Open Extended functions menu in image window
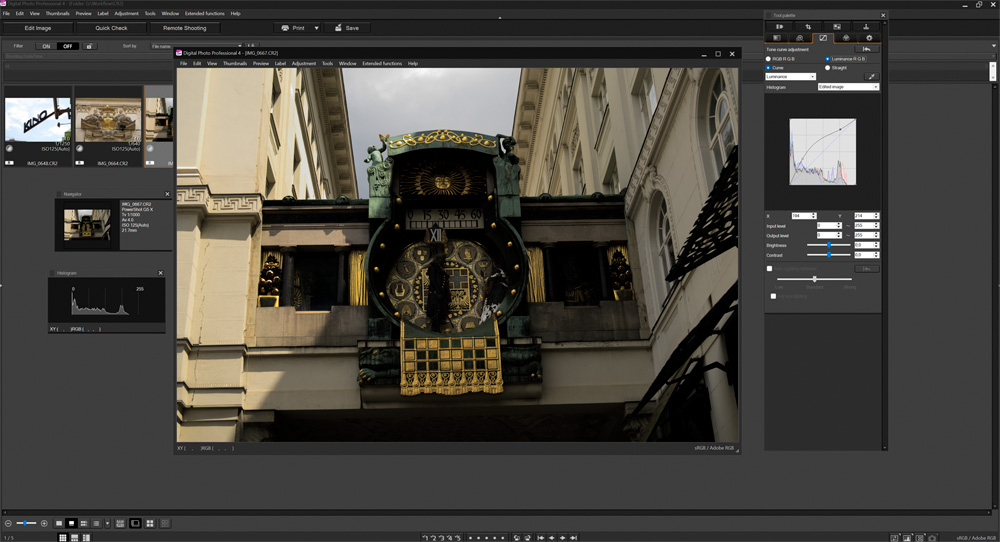Screen dimensions: 1000x542 click(382, 64)
